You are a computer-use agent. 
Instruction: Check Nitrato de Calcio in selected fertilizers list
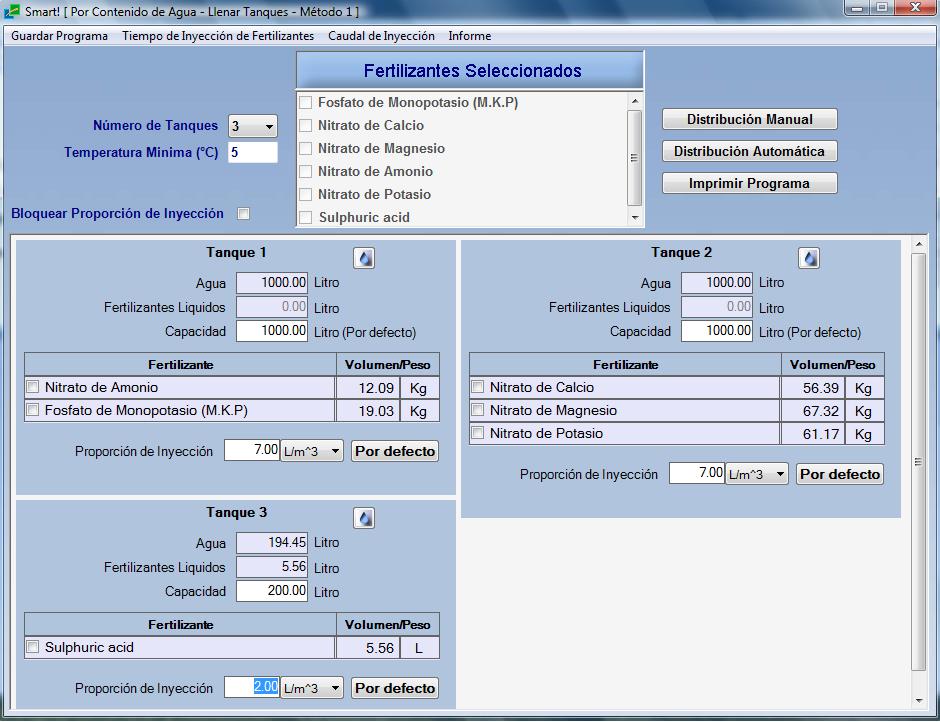pyautogui.click(x=306, y=125)
